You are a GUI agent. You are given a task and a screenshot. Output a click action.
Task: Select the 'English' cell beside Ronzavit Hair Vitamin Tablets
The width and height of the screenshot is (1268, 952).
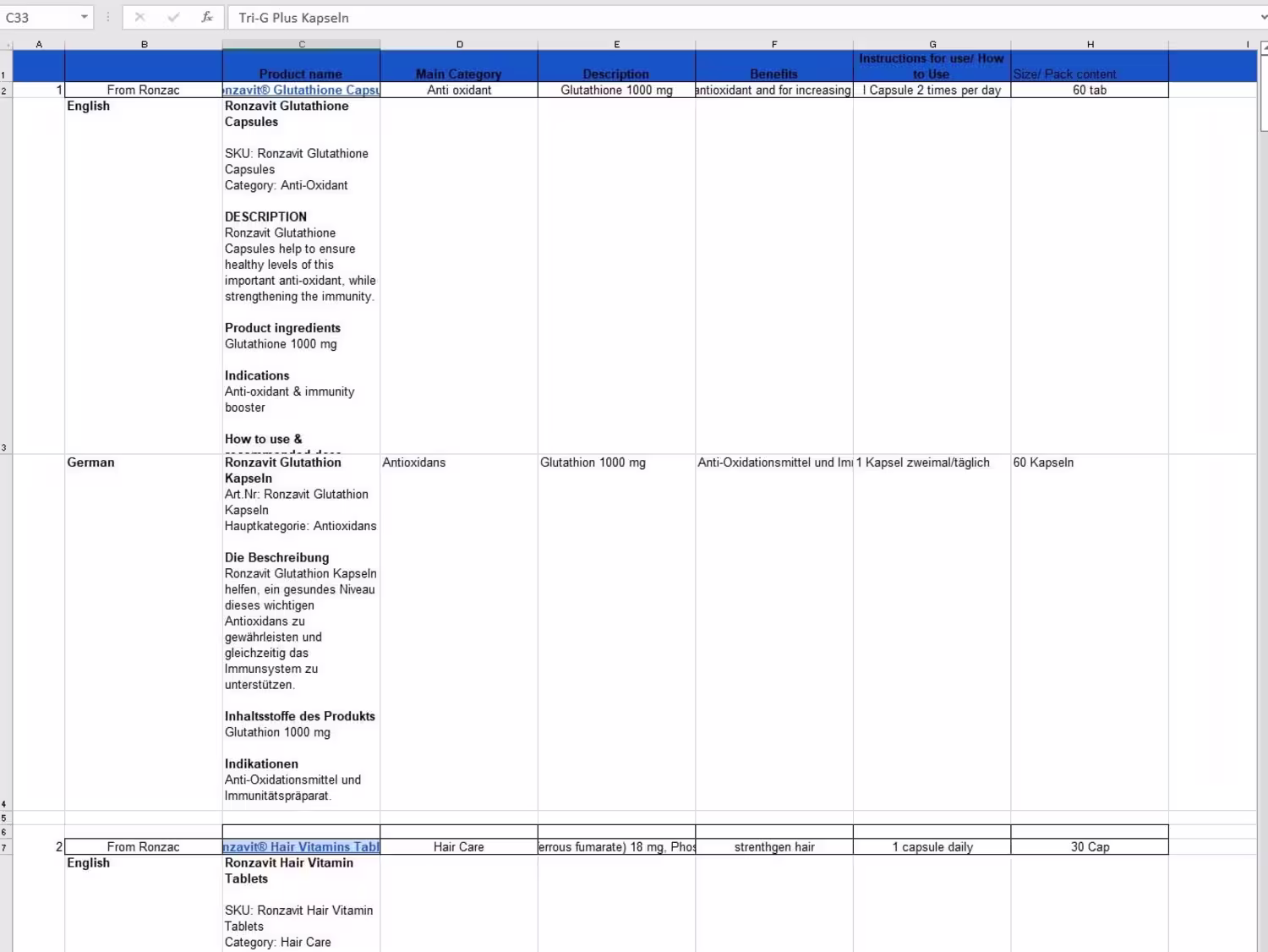pos(144,904)
